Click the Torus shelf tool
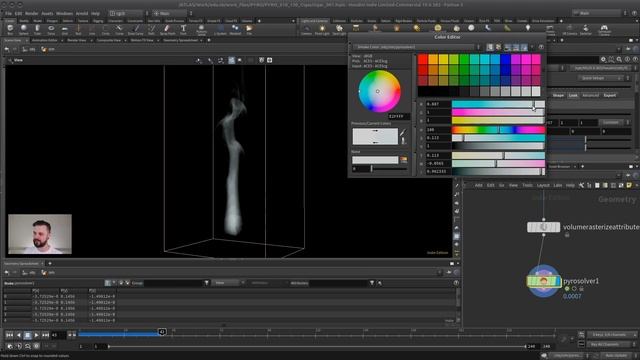Screen dimensions: 640x360 pyautogui.click(x=51, y=29)
